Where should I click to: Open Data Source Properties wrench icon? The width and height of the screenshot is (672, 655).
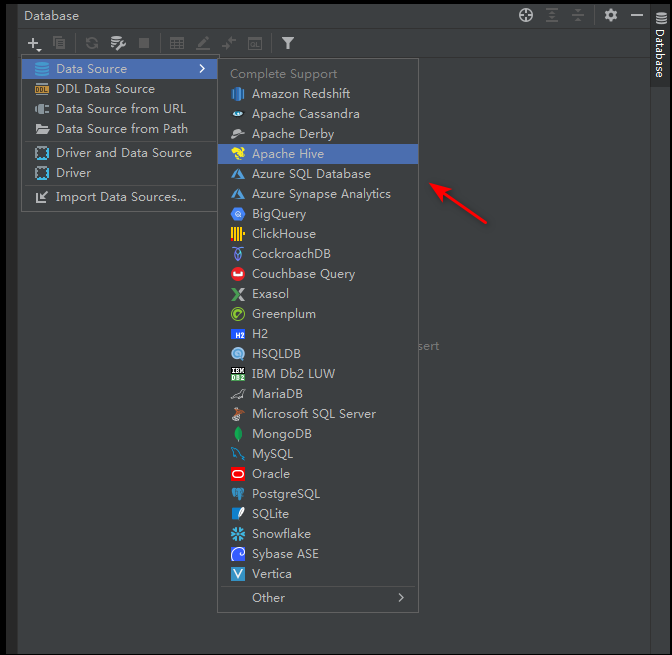118,43
